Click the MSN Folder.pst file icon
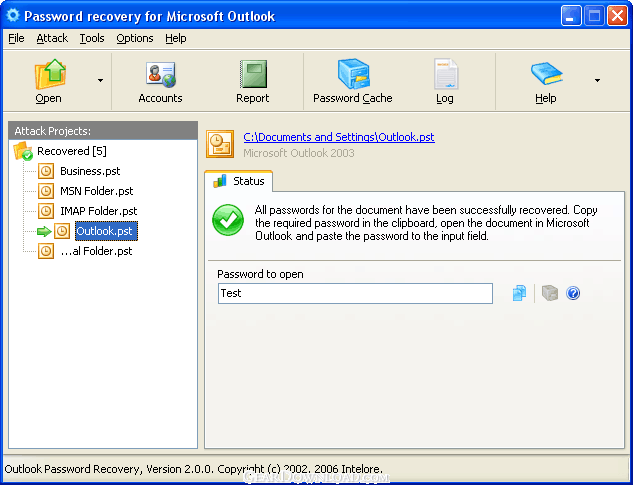This screenshot has width=633, height=485. [x=46, y=191]
